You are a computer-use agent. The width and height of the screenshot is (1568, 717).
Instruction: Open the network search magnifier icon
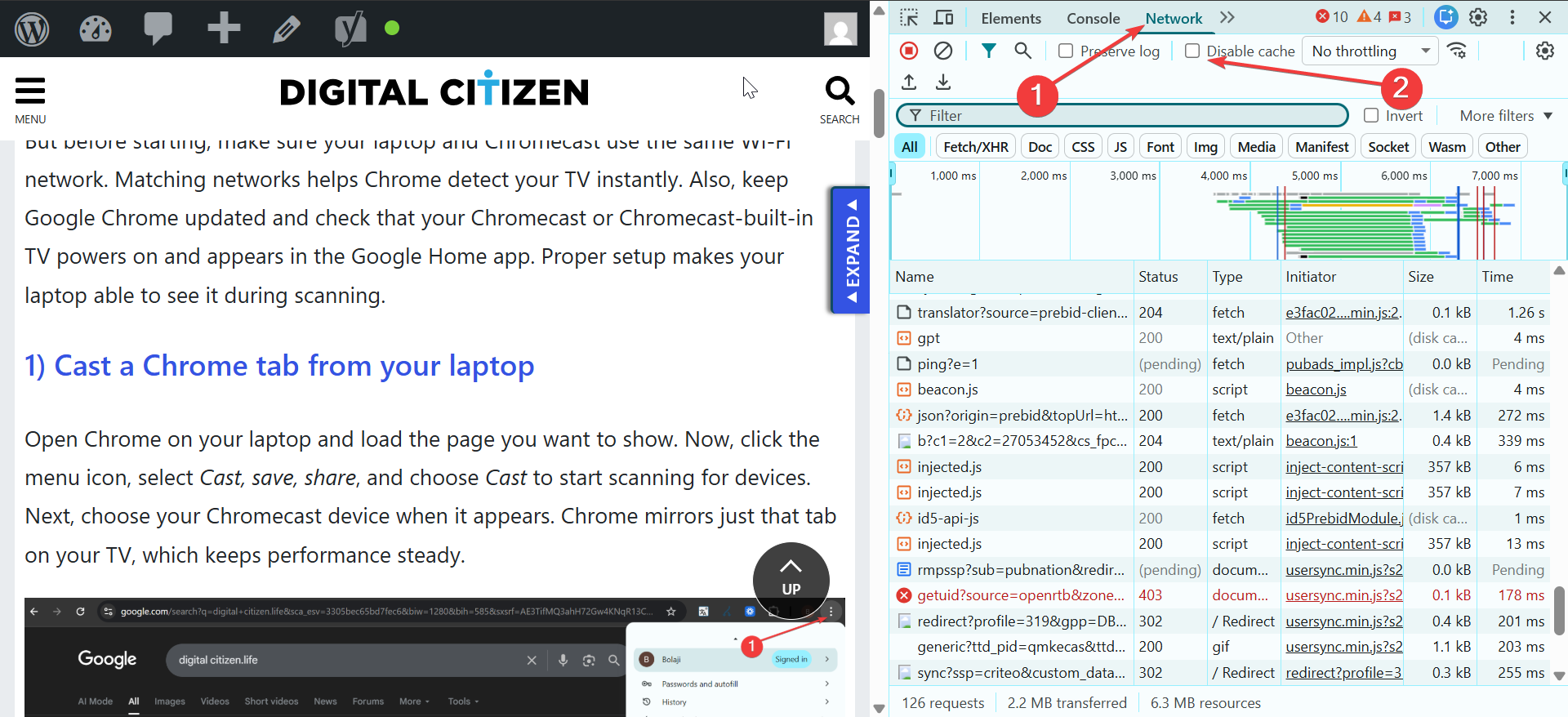1022,51
